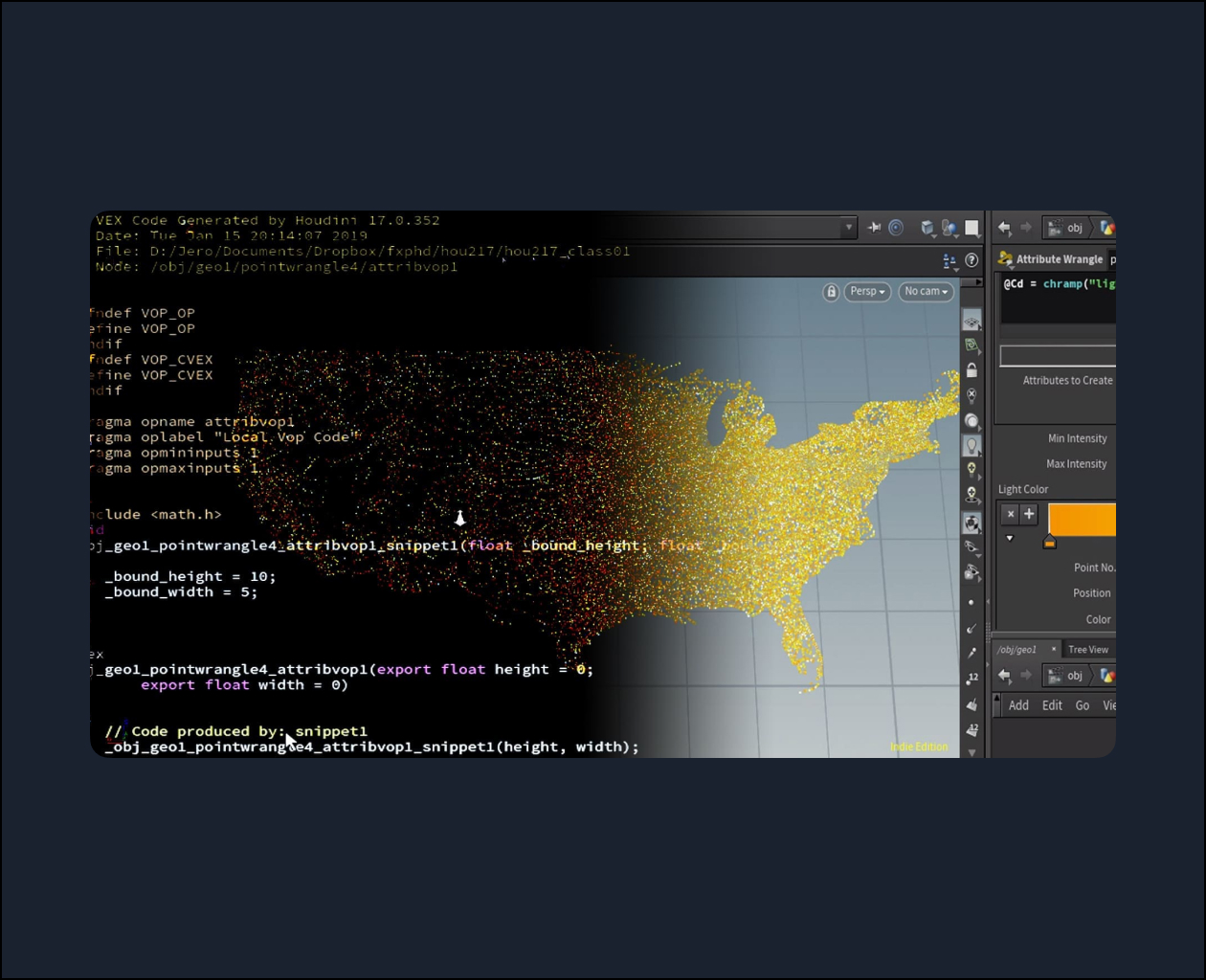
Task: Toggle the crossed-out light bulb icon
Action: click(x=971, y=395)
